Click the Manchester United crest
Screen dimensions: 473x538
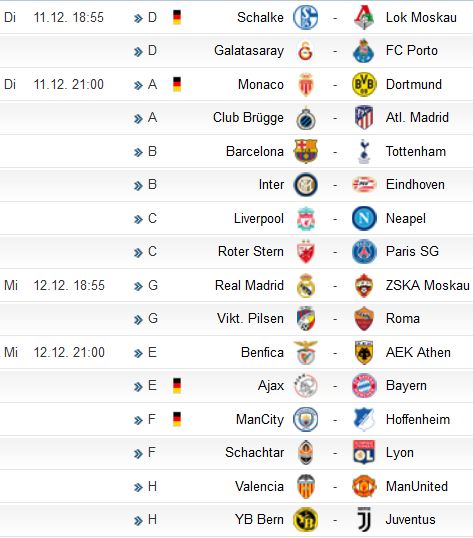364,486
